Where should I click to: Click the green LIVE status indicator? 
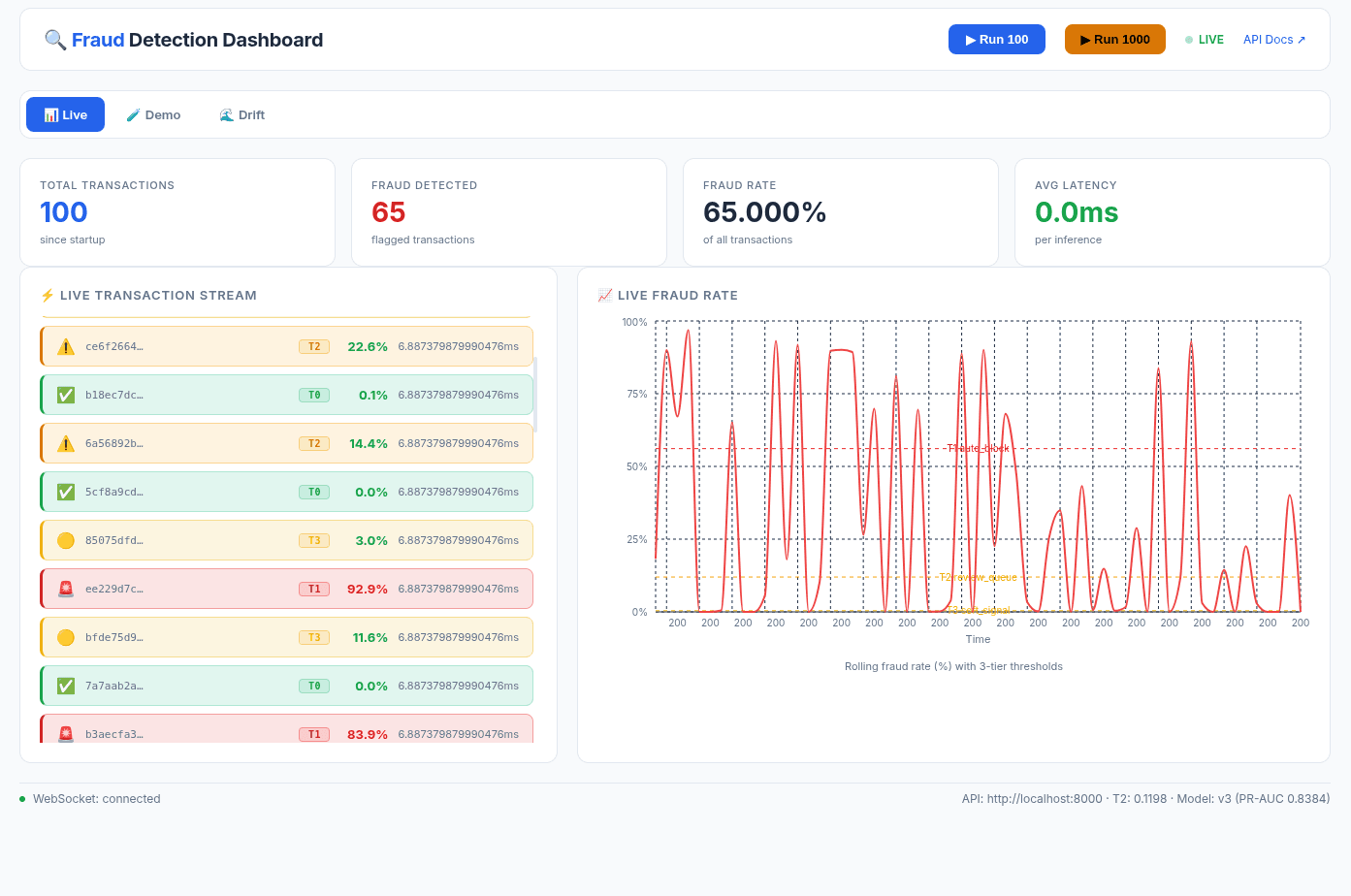(x=1205, y=40)
